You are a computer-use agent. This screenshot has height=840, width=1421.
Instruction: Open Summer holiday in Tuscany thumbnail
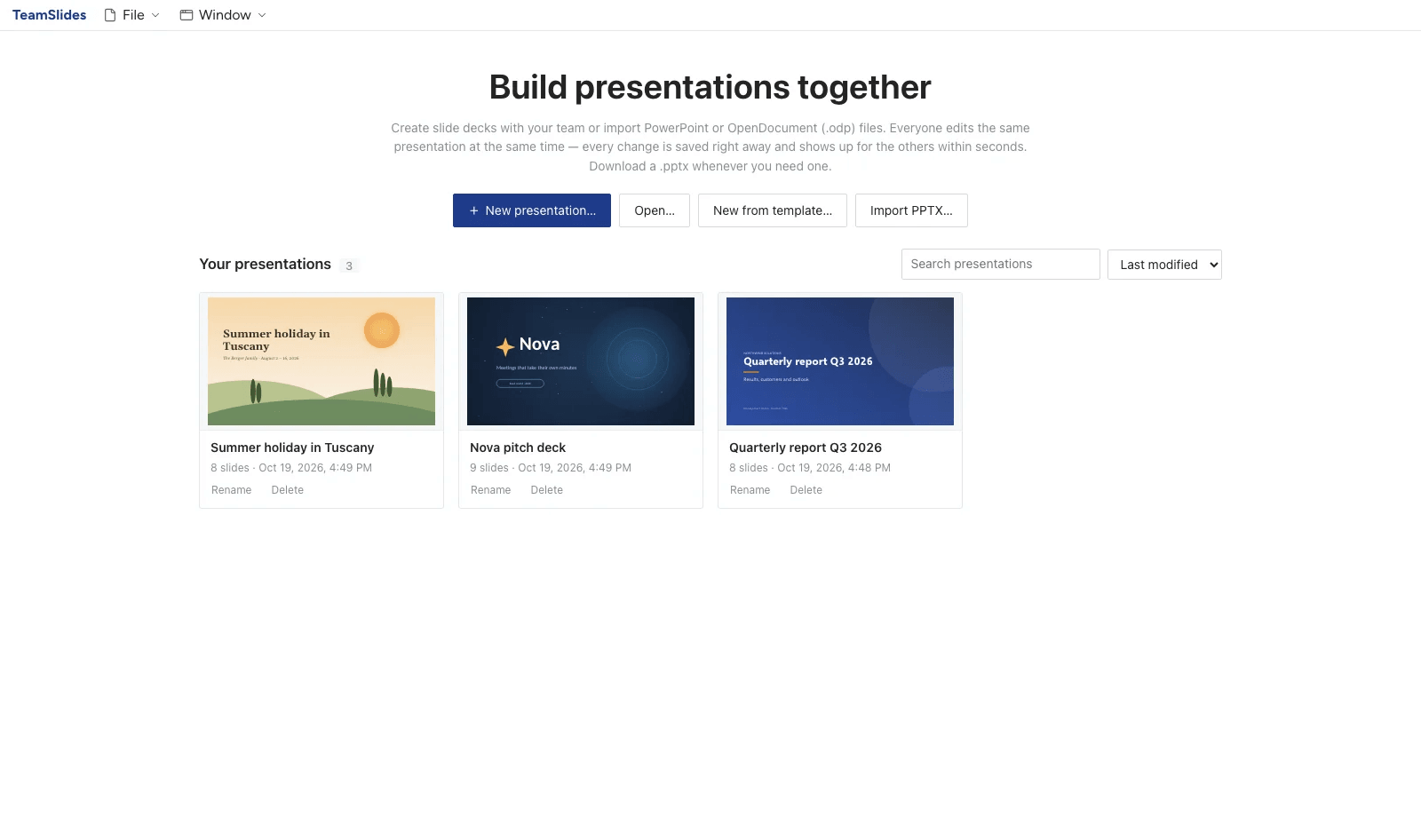pyautogui.click(x=322, y=361)
